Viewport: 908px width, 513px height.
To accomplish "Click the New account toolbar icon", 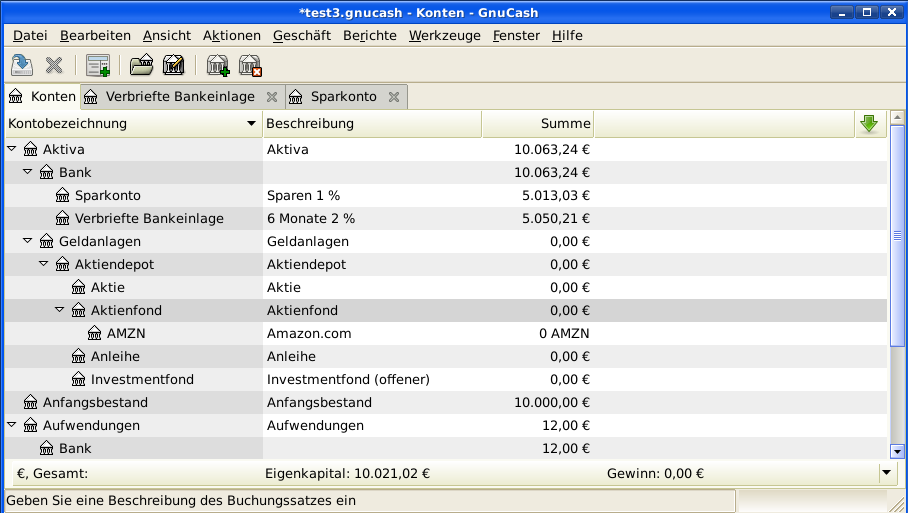I will (217, 66).
